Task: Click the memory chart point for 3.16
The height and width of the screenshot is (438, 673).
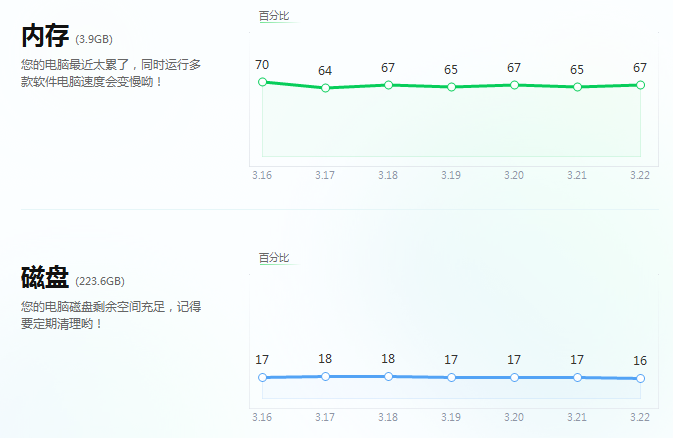Action: click(x=262, y=82)
